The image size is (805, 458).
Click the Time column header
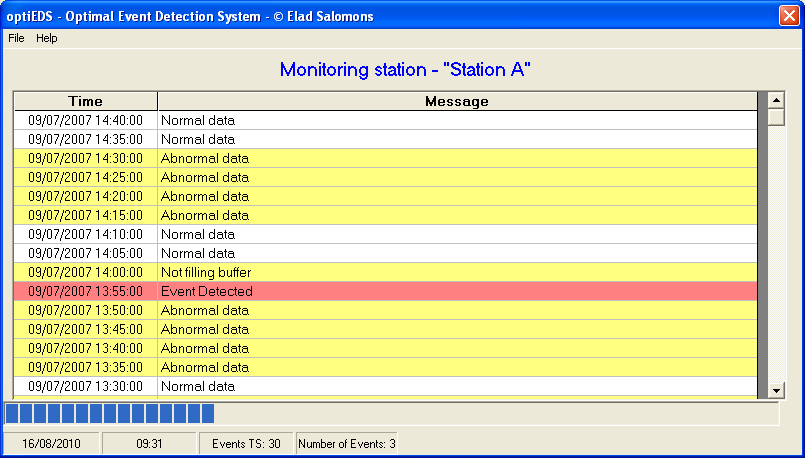(86, 101)
